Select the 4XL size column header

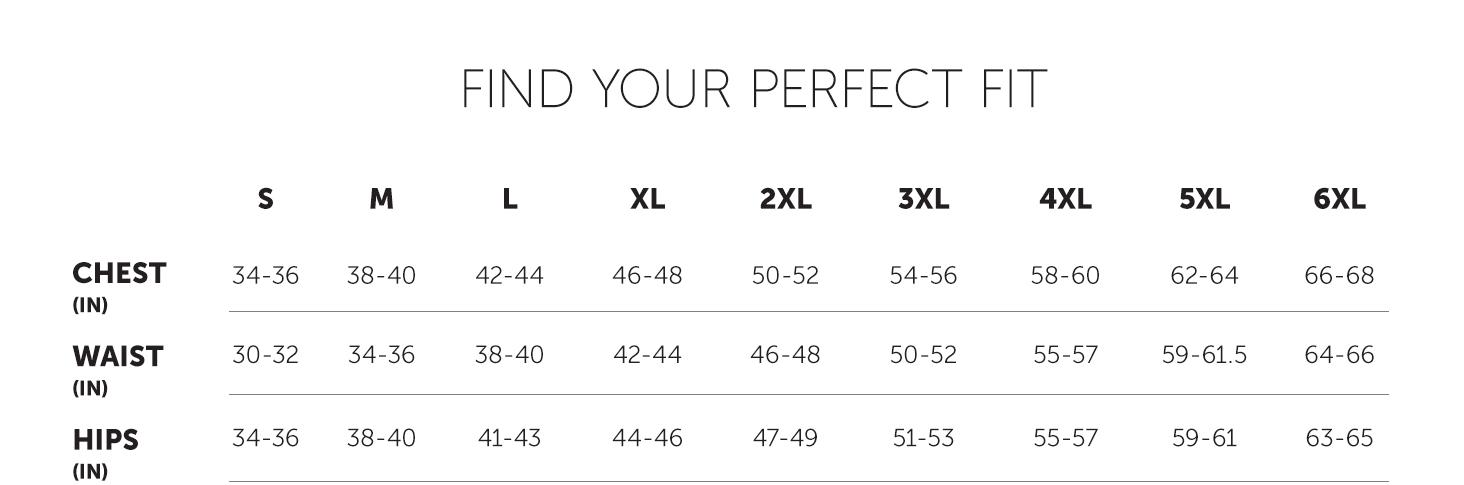click(1065, 199)
